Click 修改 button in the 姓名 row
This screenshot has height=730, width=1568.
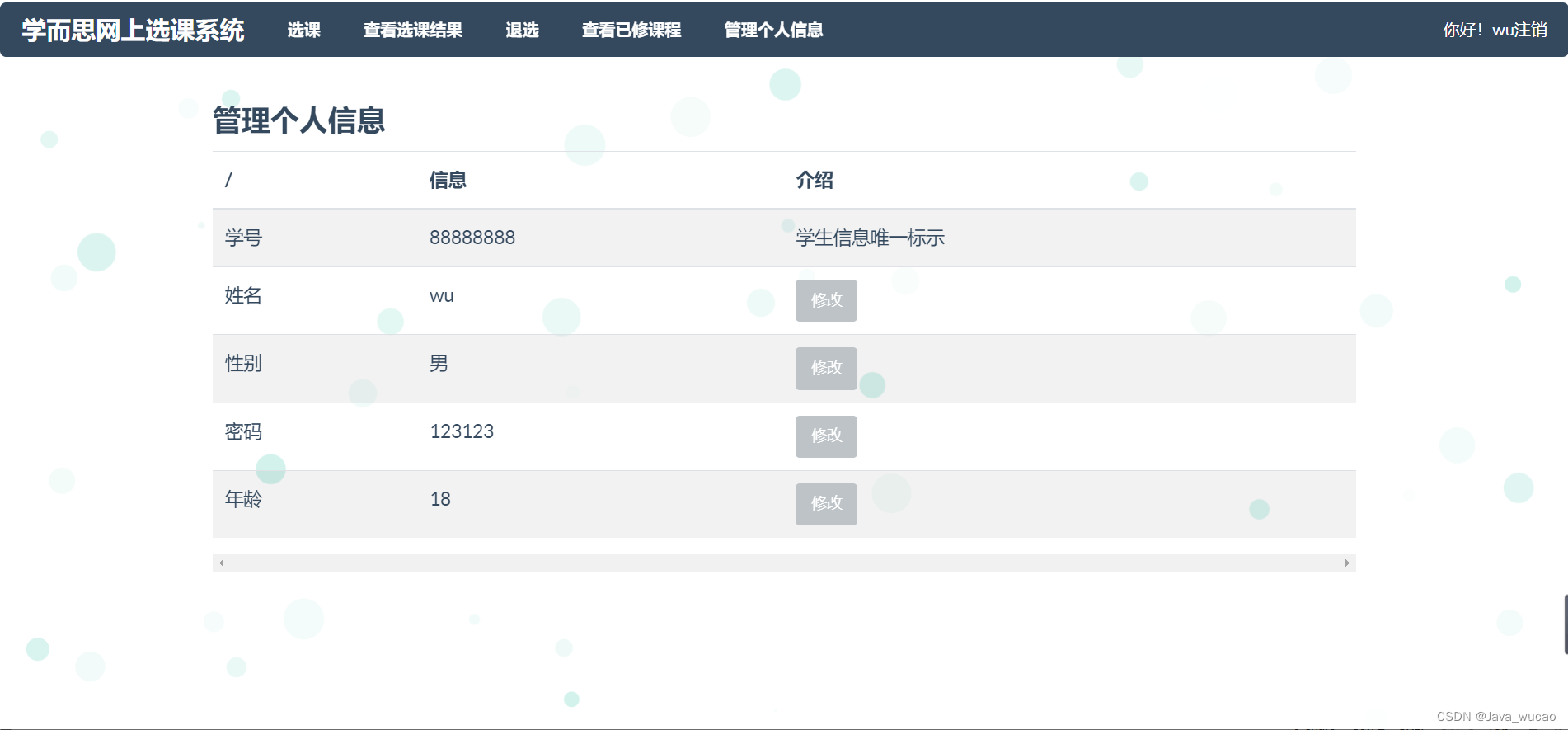pyautogui.click(x=826, y=300)
